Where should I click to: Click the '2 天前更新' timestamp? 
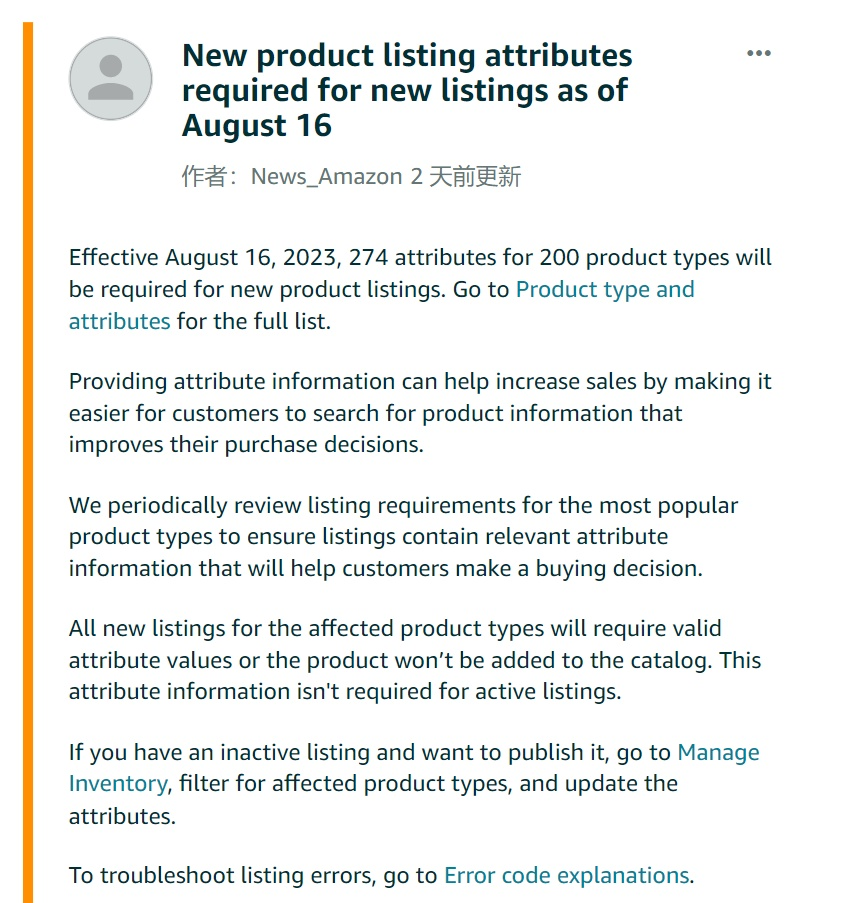click(x=466, y=176)
